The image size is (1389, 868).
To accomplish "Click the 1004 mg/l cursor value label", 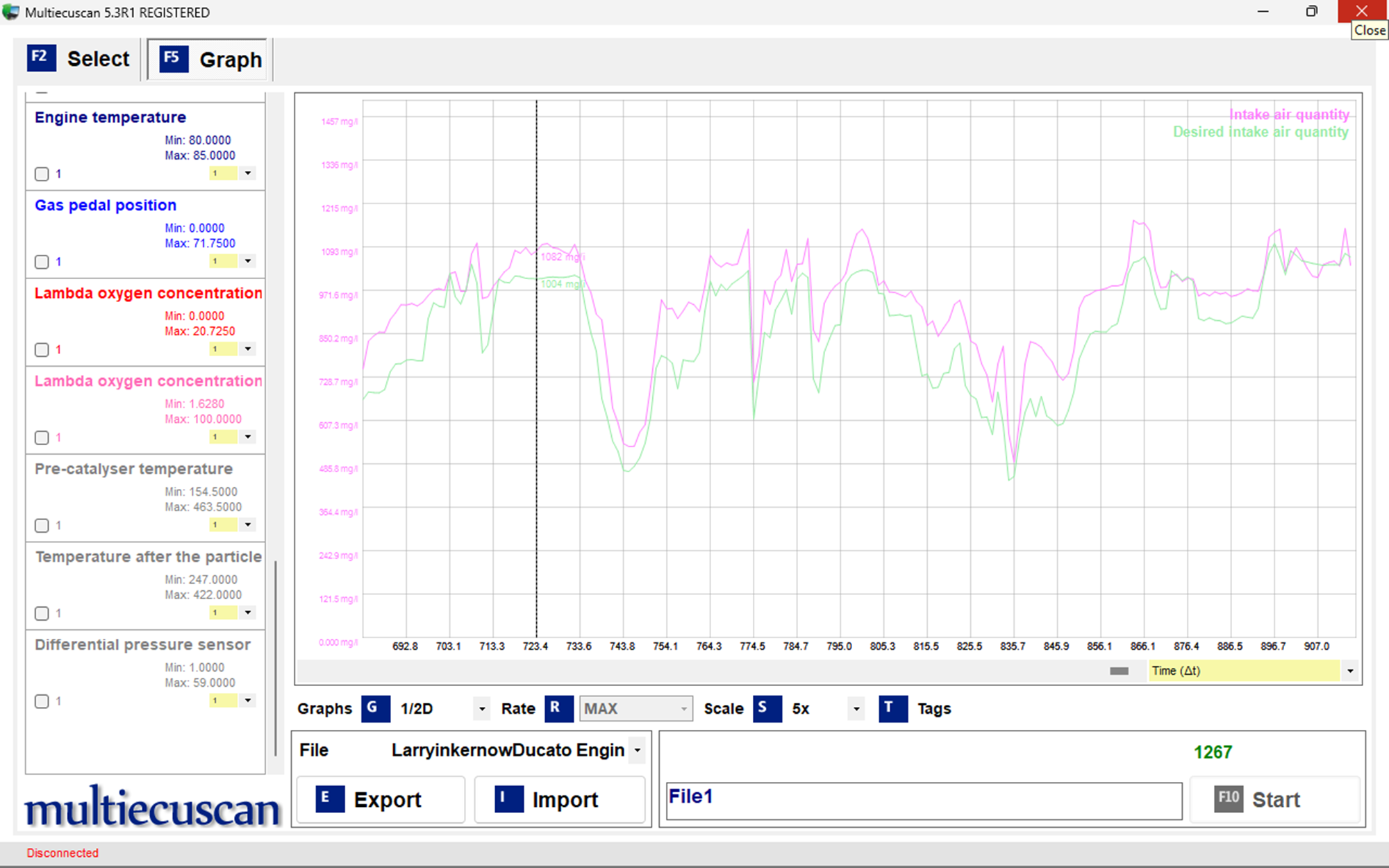I will click(562, 284).
